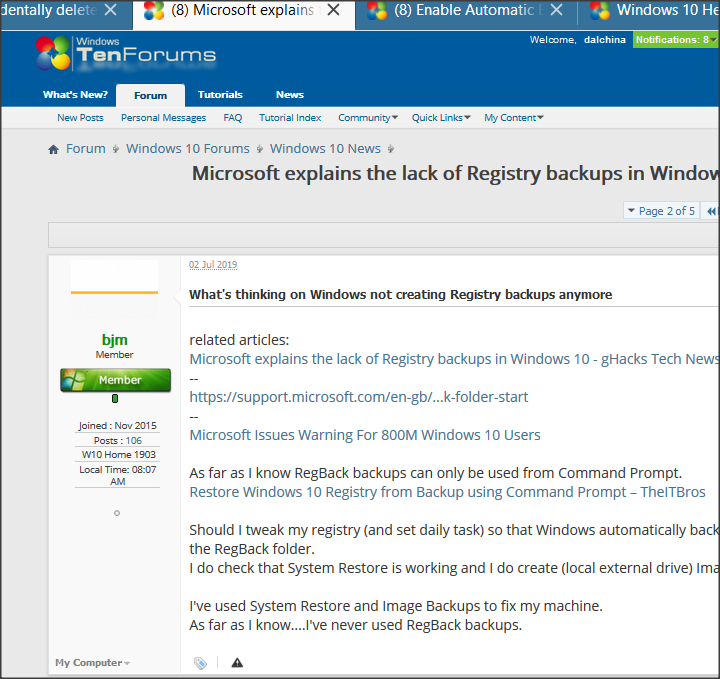720x679 pixels.
Task: Open the Page 2 of 5 dropdown
Action: 662,211
